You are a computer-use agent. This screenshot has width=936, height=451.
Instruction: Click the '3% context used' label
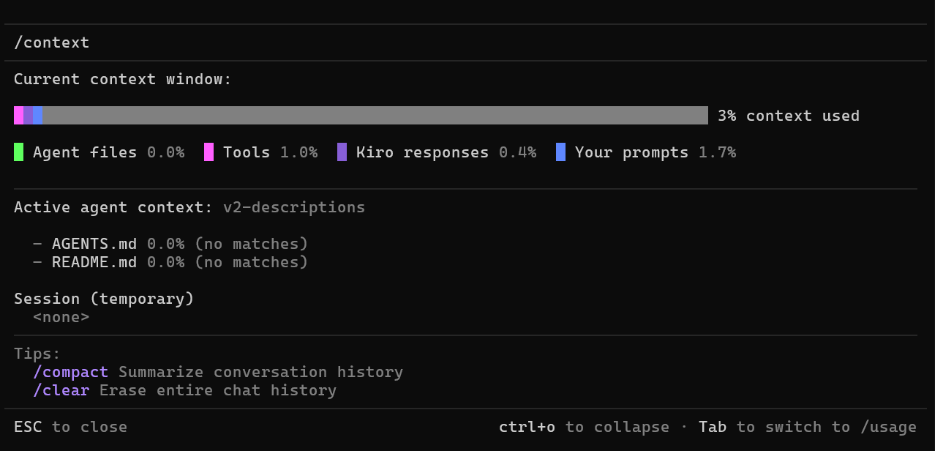pyautogui.click(x=789, y=116)
